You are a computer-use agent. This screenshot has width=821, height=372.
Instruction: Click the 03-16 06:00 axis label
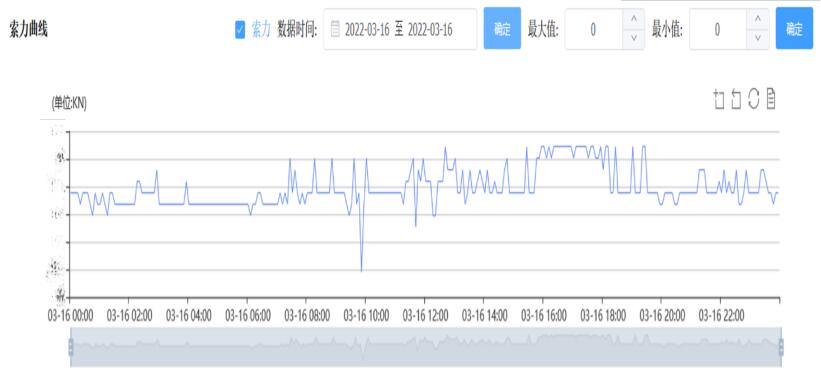[248, 316]
